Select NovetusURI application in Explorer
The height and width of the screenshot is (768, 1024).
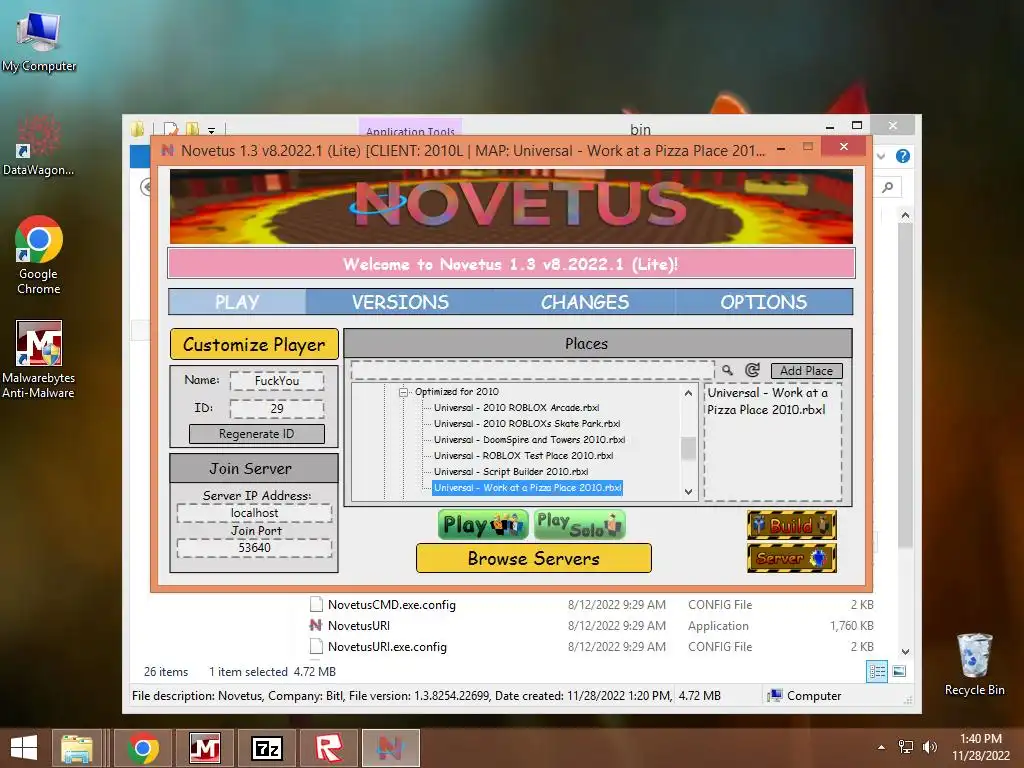(x=359, y=626)
